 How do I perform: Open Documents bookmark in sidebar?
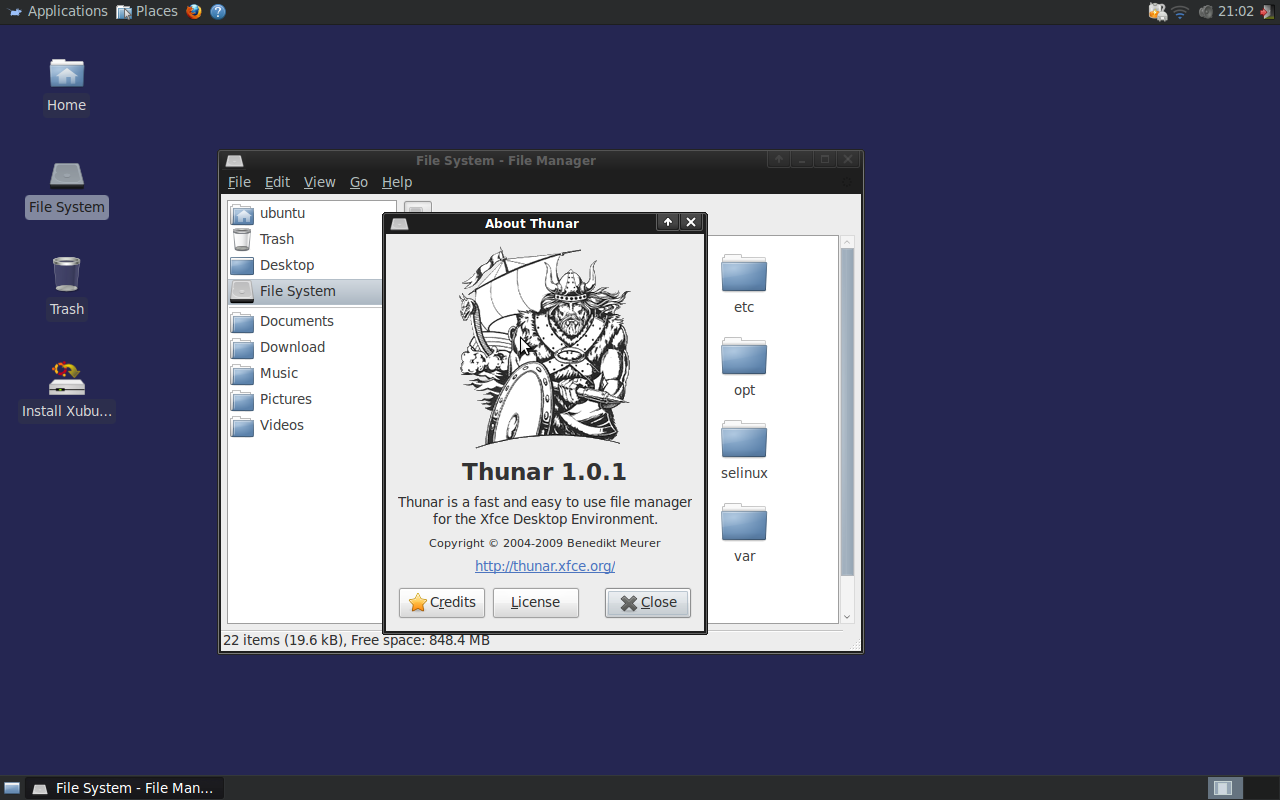pyautogui.click(x=305, y=321)
